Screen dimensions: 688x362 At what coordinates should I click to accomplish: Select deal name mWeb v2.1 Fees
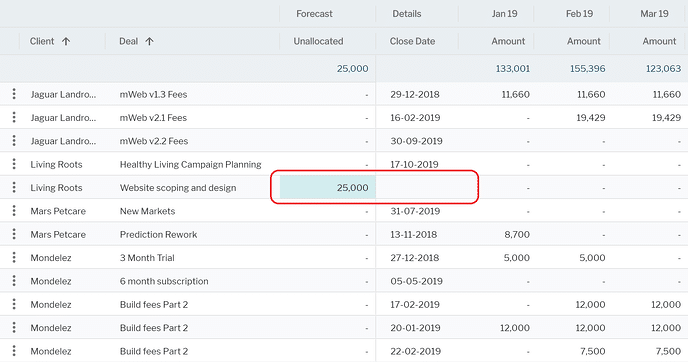pyautogui.click(x=153, y=118)
